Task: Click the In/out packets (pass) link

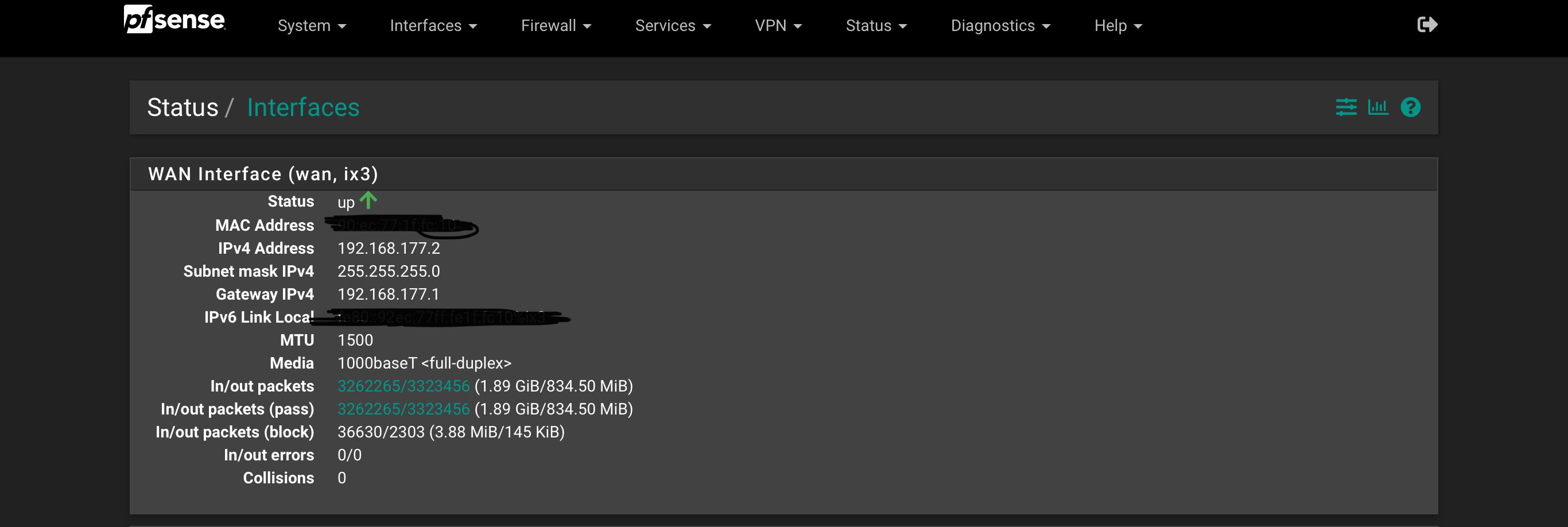Action: coord(403,409)
